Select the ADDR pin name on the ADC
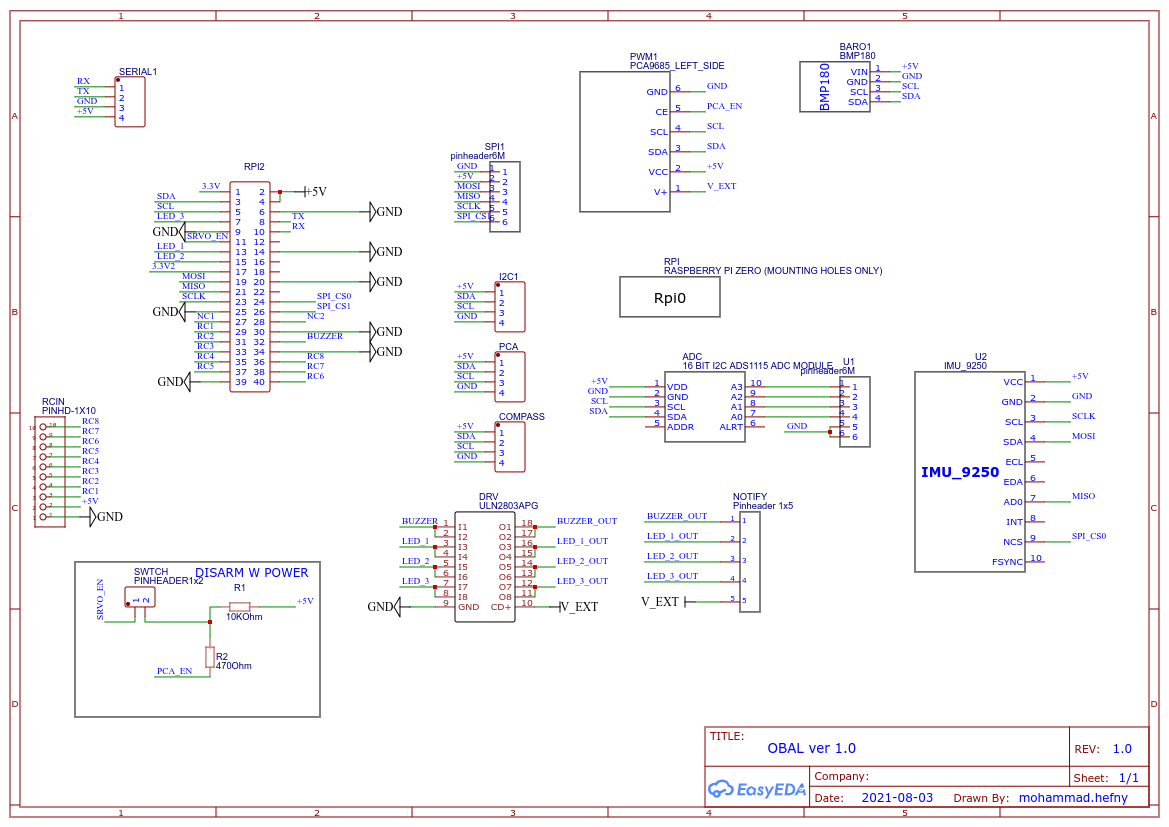 point(681,427)
